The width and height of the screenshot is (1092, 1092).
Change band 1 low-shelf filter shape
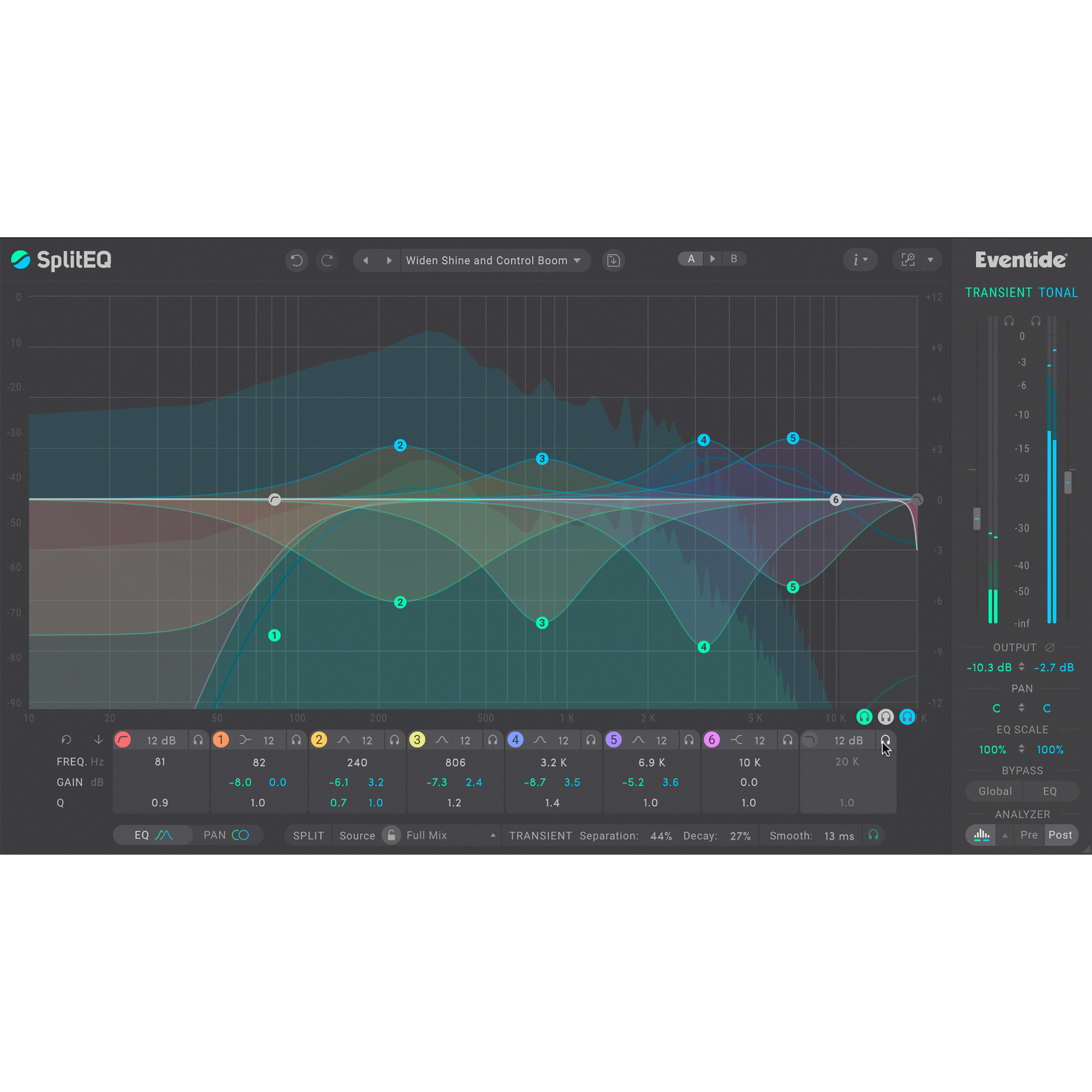pos(245,740)
